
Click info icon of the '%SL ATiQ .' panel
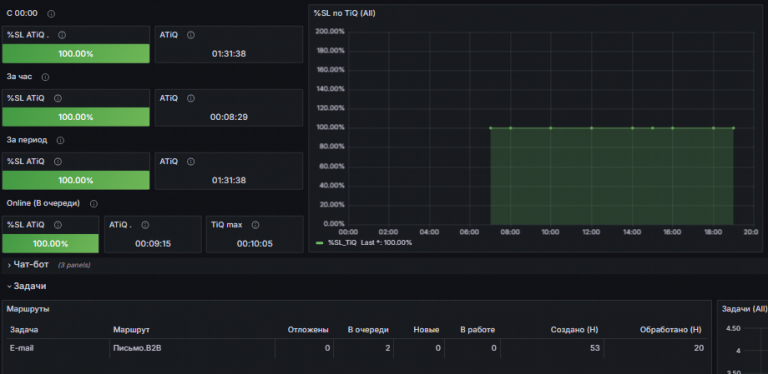tap(62, 35)
